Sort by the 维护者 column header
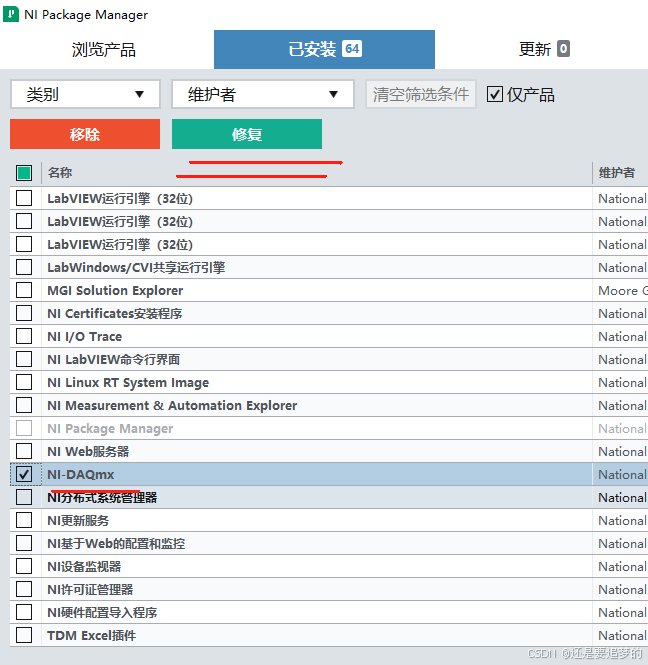The width and height of the screenshot is (648, 665). 617,173
